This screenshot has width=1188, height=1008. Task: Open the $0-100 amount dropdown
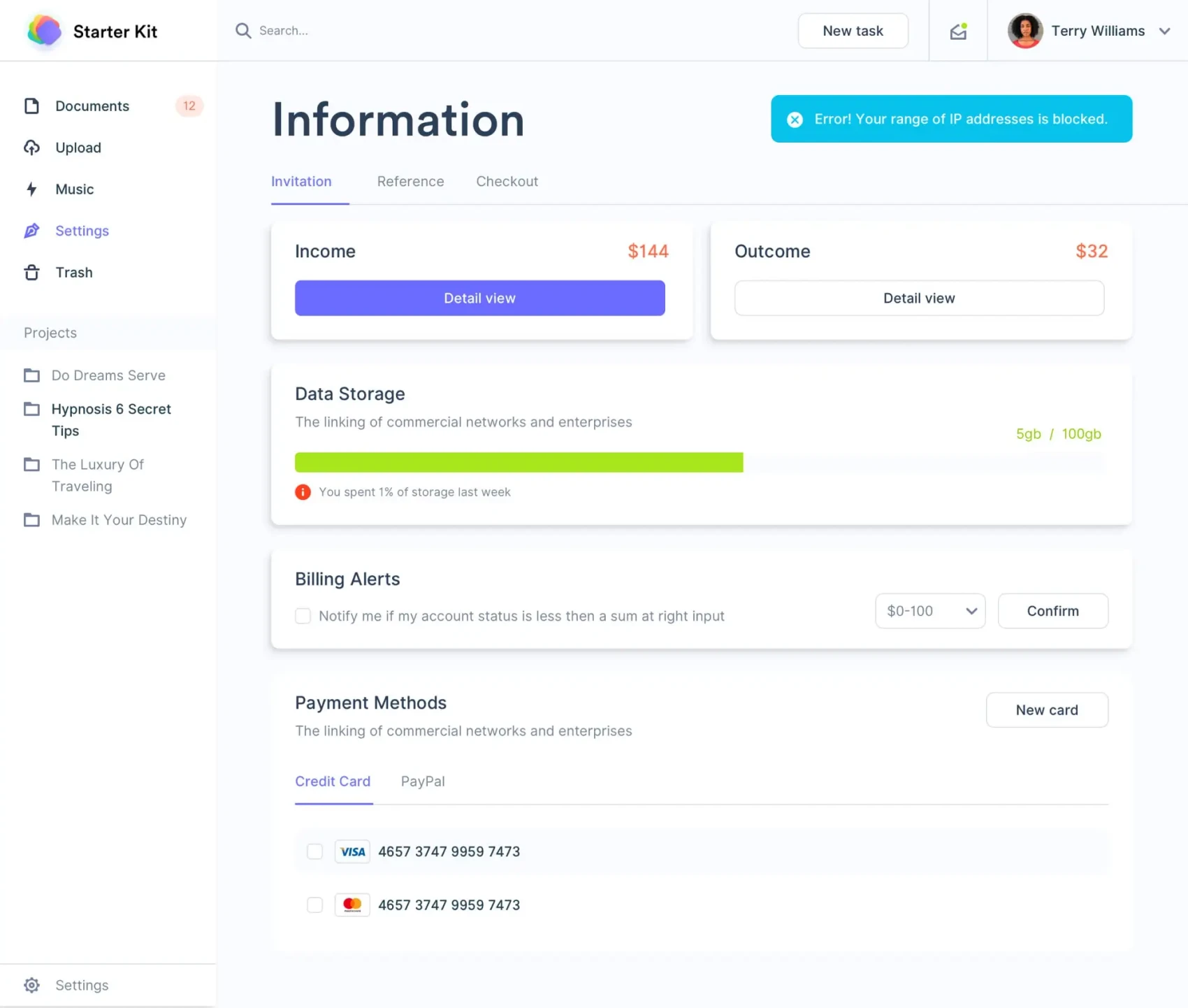pyautogui.click(x=930, y=611)
